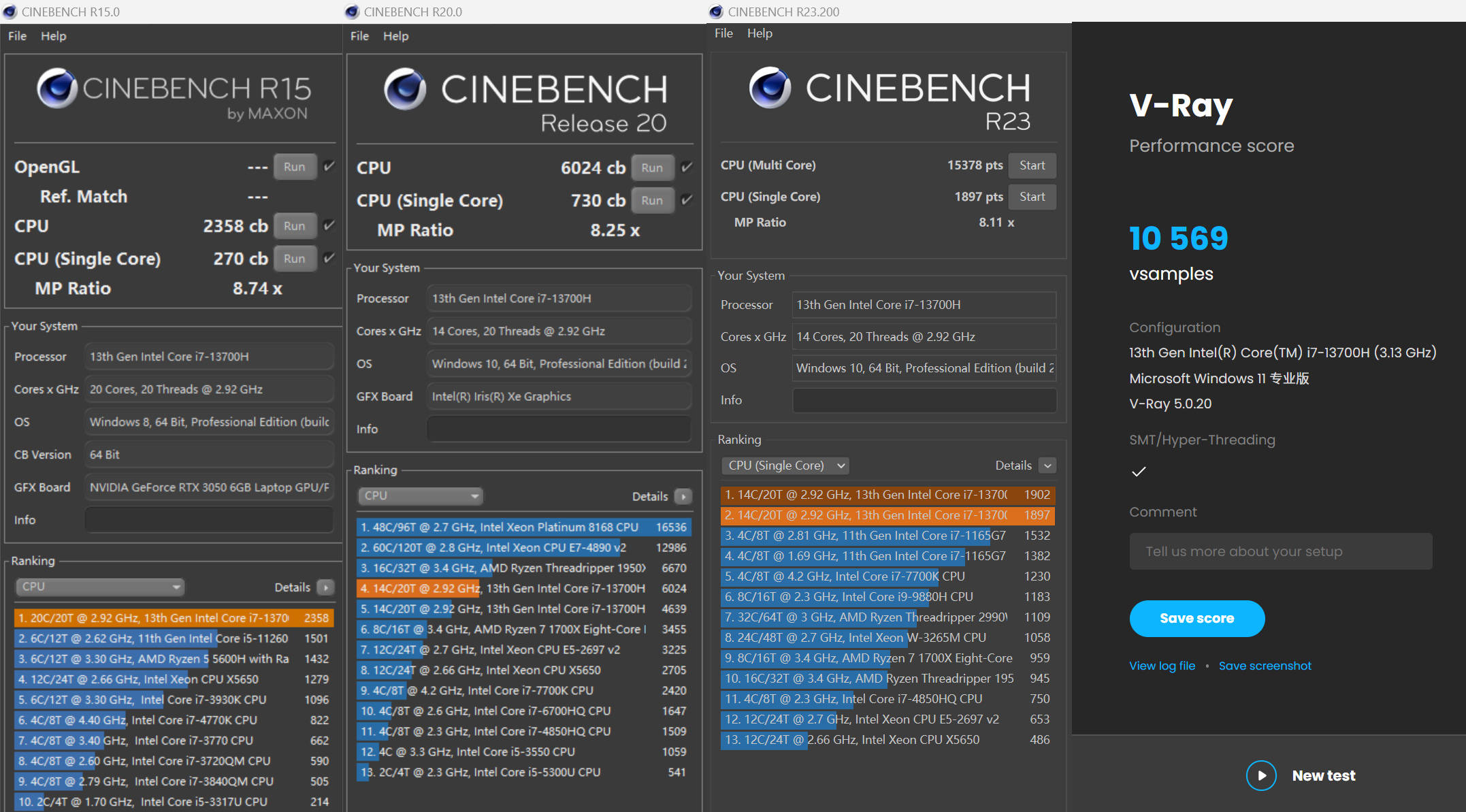Run the CPU (Single Core) test in R15
The width and height of the screenshot is (1466, 812).
295,259
